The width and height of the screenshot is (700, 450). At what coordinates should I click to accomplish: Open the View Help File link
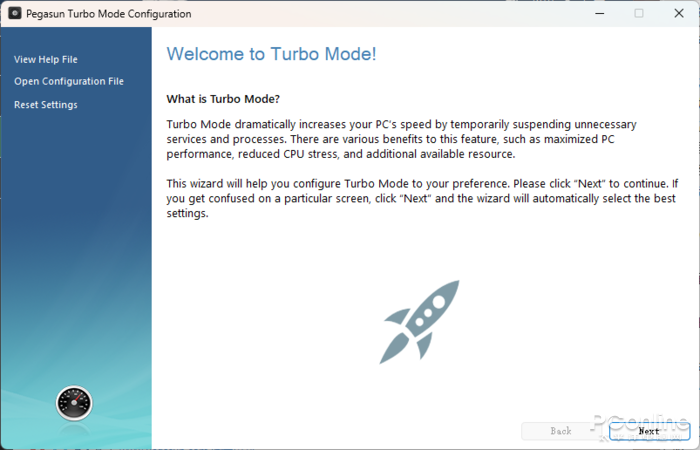(46, 59)
